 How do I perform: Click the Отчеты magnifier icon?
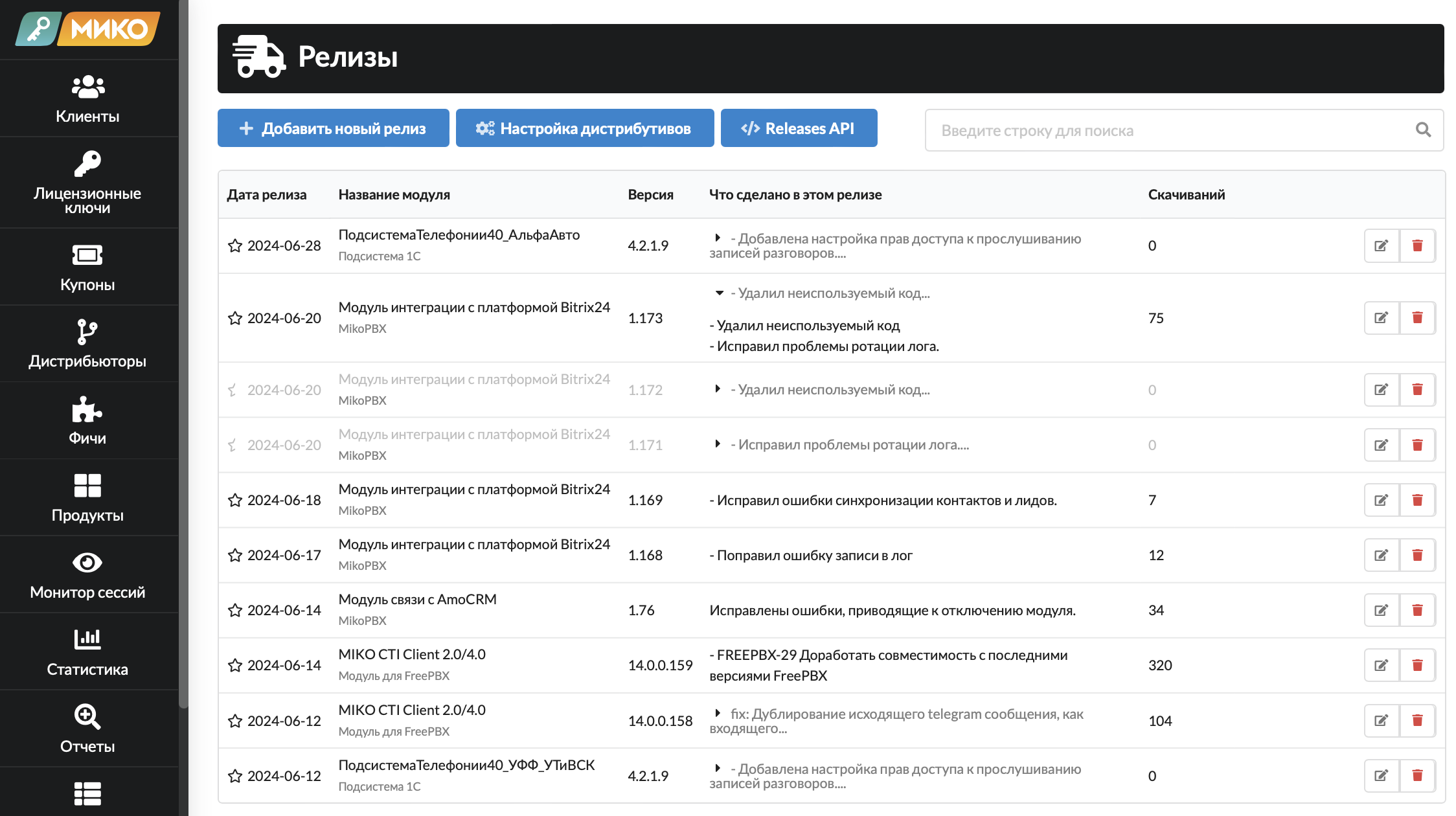[x=87, y=716]
